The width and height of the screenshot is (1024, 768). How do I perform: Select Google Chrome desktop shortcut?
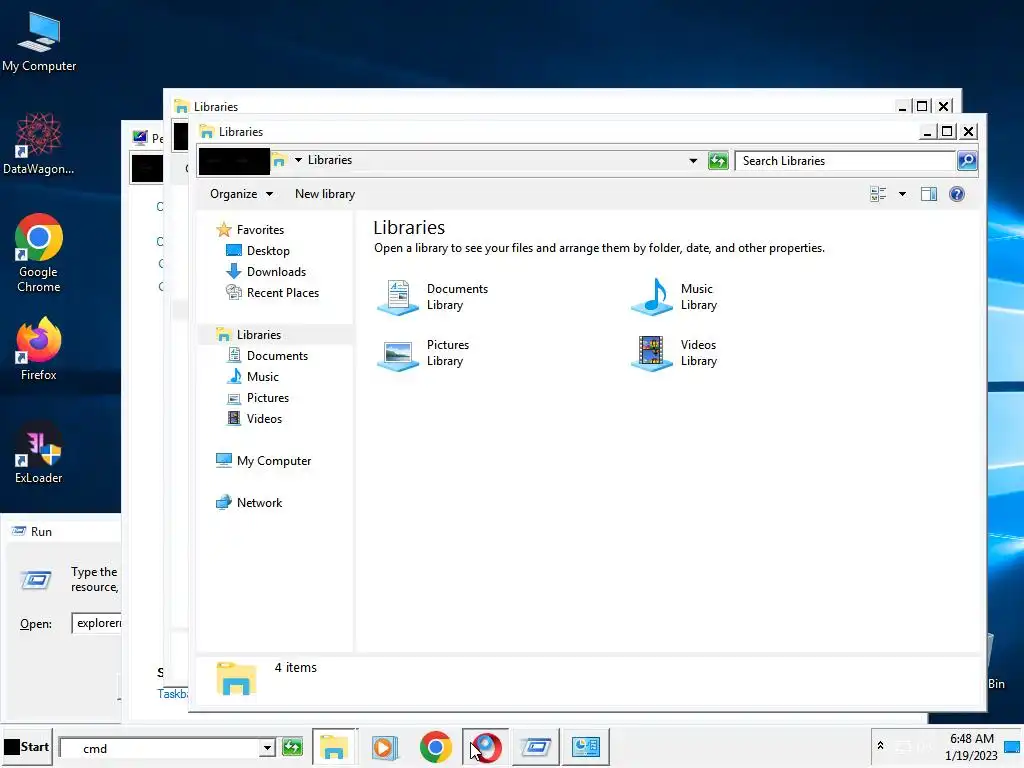click(x=39, y=253)
